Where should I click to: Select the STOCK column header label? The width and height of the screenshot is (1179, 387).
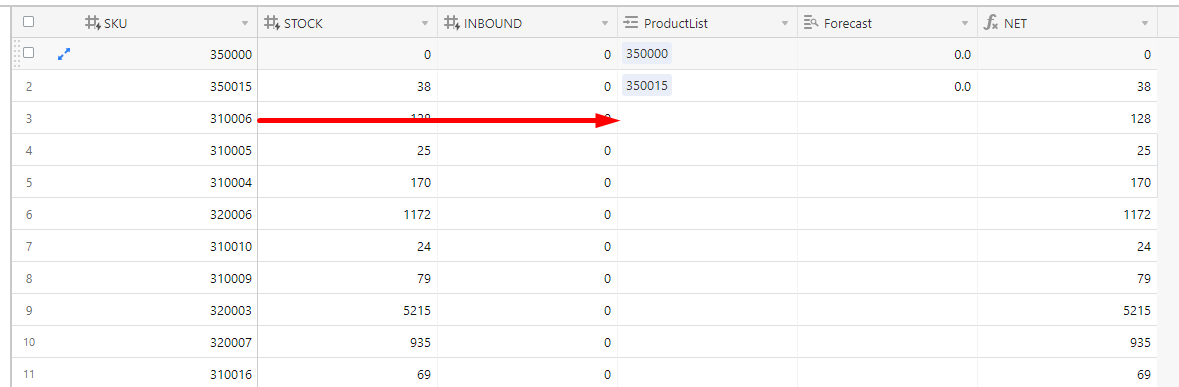coord(303,23)
